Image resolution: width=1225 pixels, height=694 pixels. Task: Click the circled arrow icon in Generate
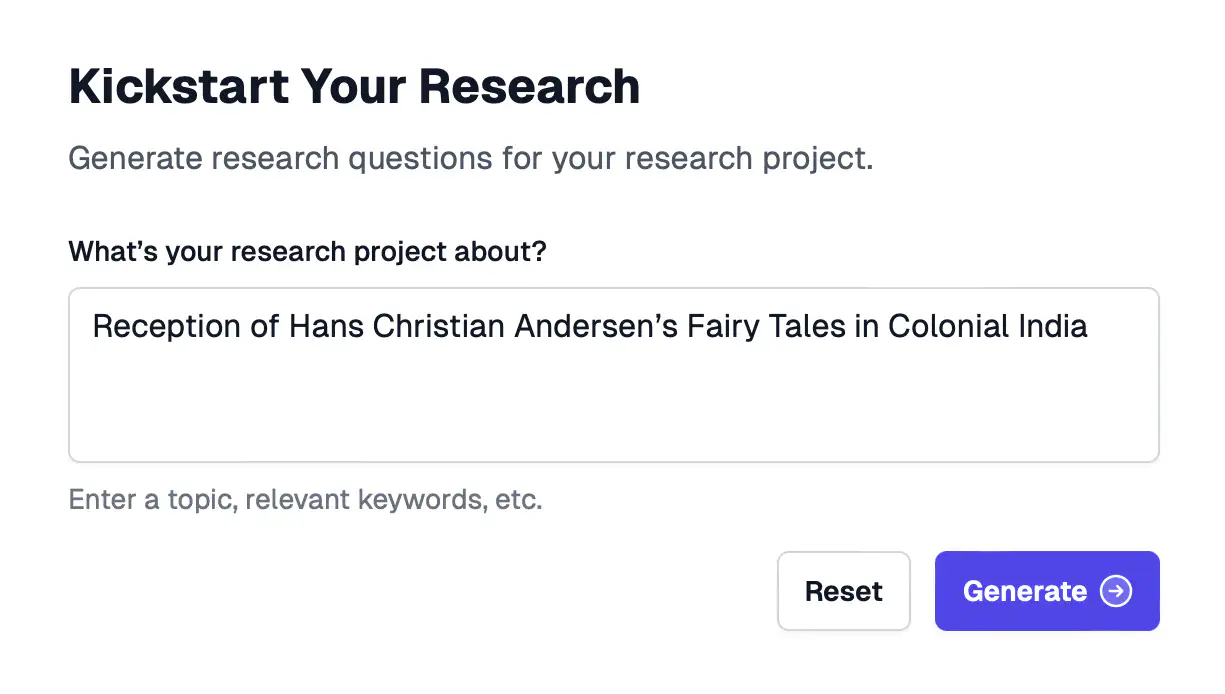click(x=1116, y=591)
